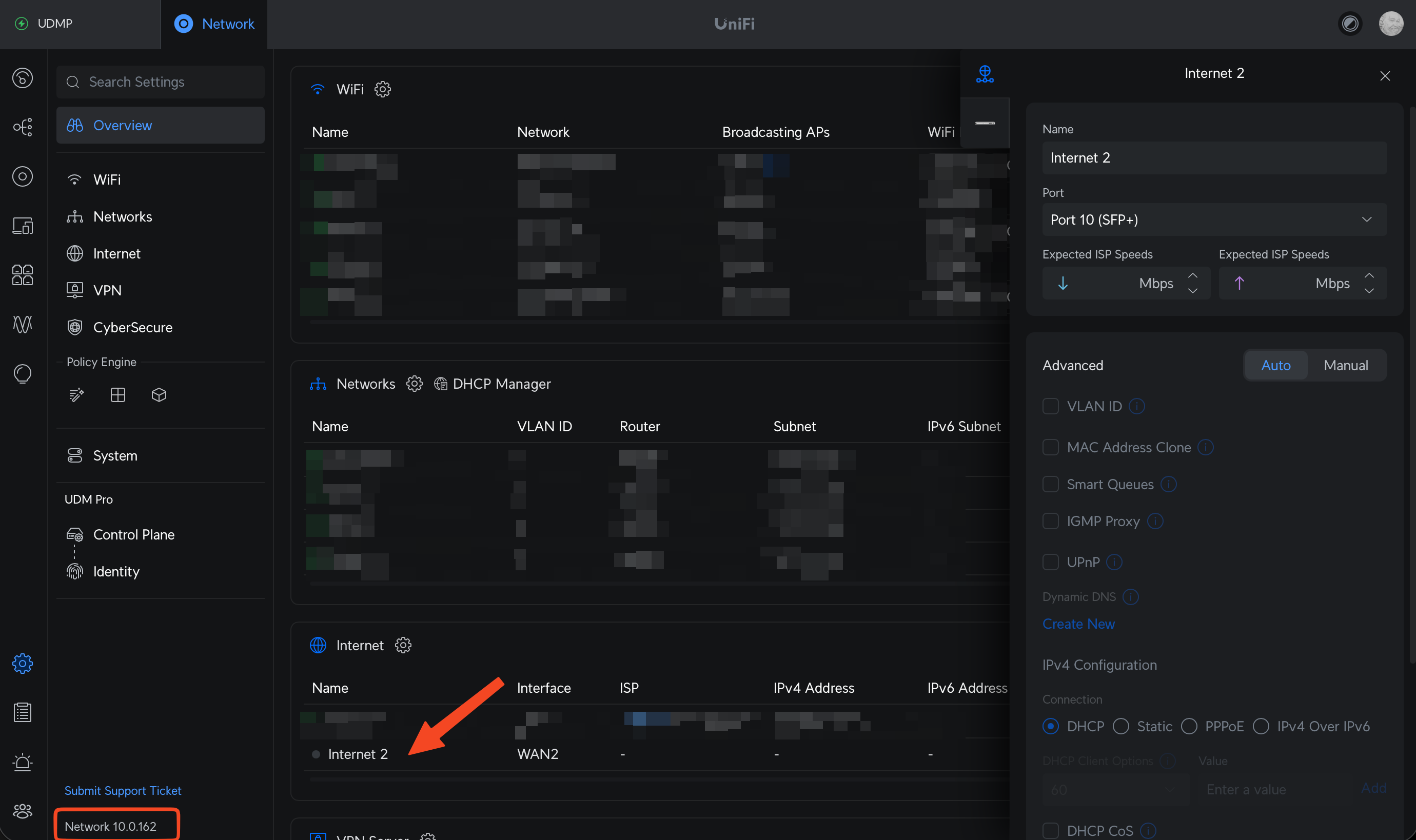The width and height of the screenshot is (1416, 840).
Task: Click the grid icon under Policy Engine
Action: (x=118, y=395)
